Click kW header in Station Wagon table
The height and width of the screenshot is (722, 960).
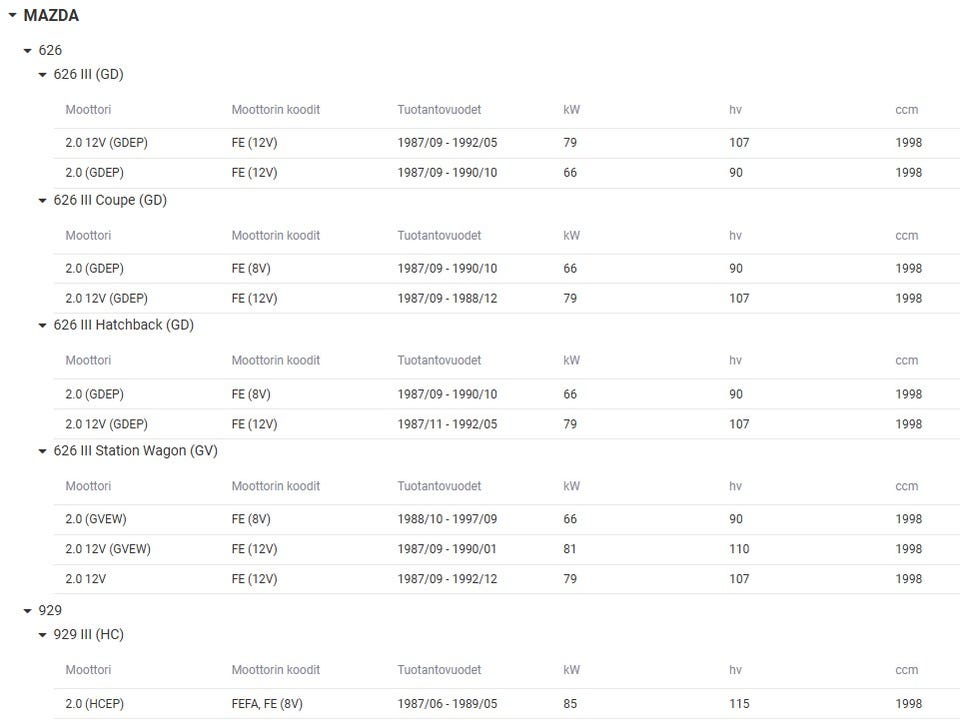pyautogui.click(x=571, y=487)
